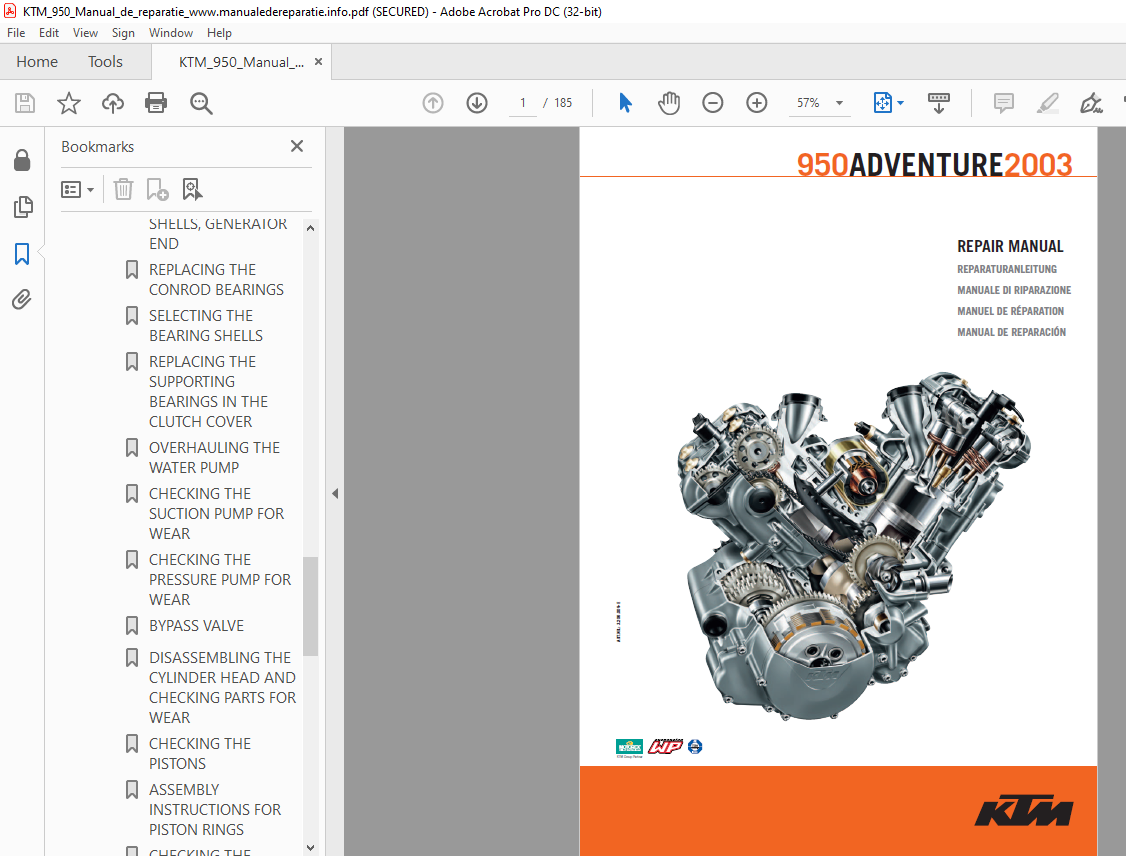Viewport: 1126px width, 856px height.
Task: Open bookmark Selecting the Bearing Shells
Action: [205, 325]
